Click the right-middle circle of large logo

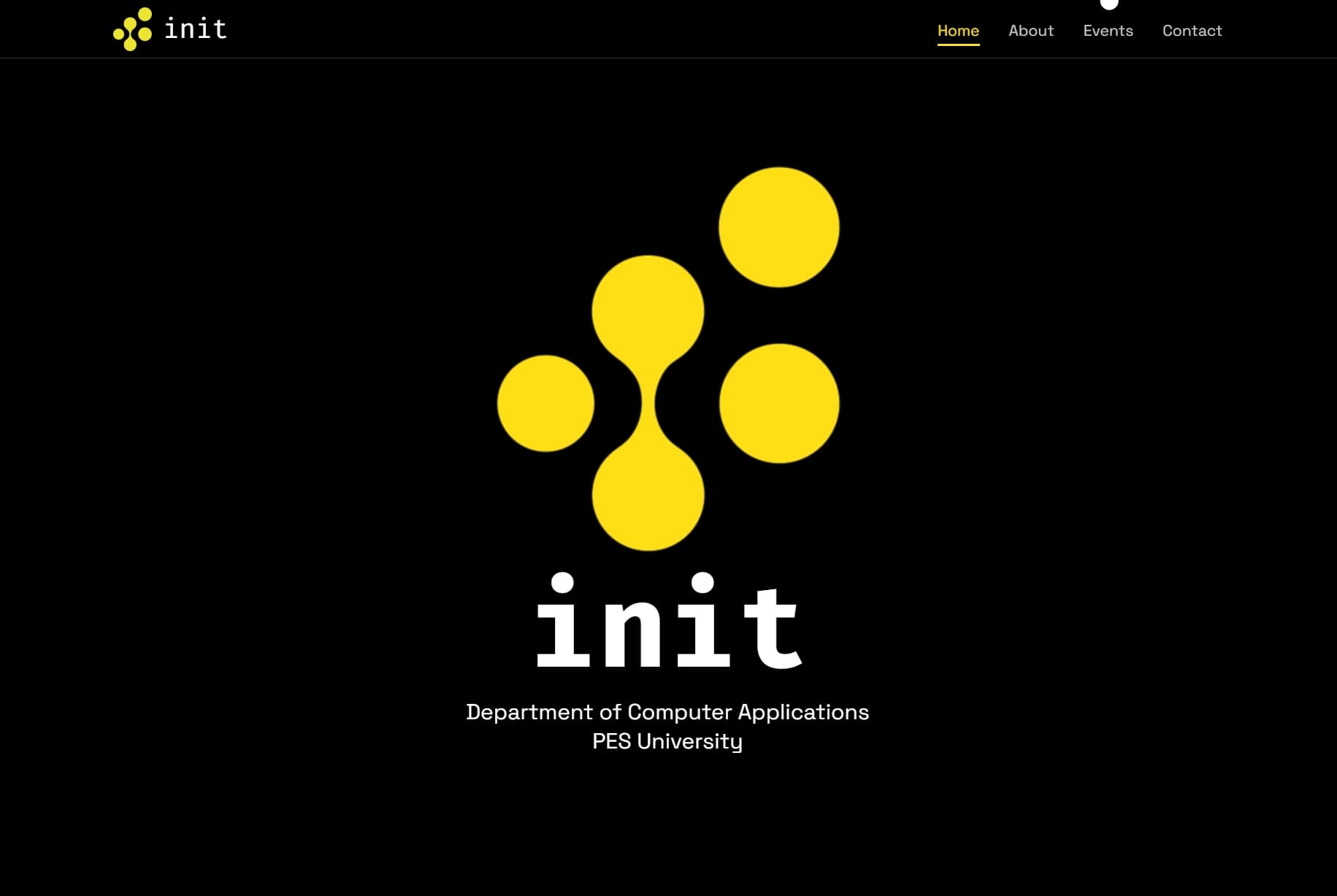779,404
